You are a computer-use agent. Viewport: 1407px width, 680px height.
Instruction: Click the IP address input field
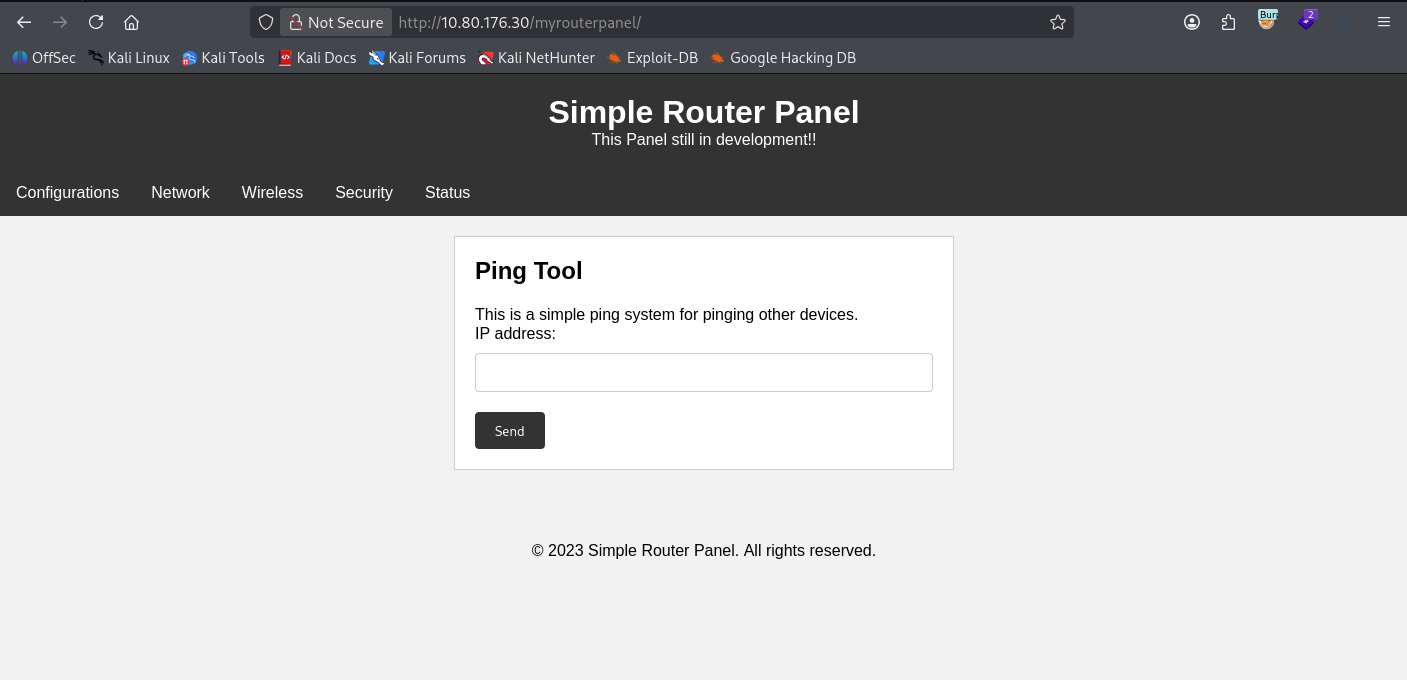tap(704, 372)
